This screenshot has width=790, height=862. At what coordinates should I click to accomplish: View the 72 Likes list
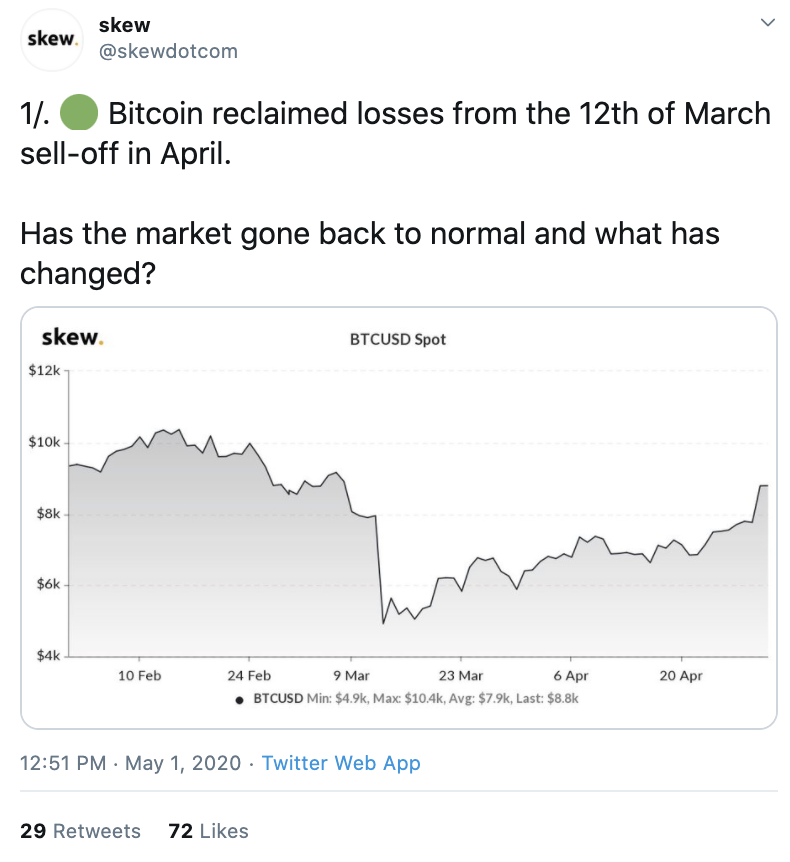208,831
